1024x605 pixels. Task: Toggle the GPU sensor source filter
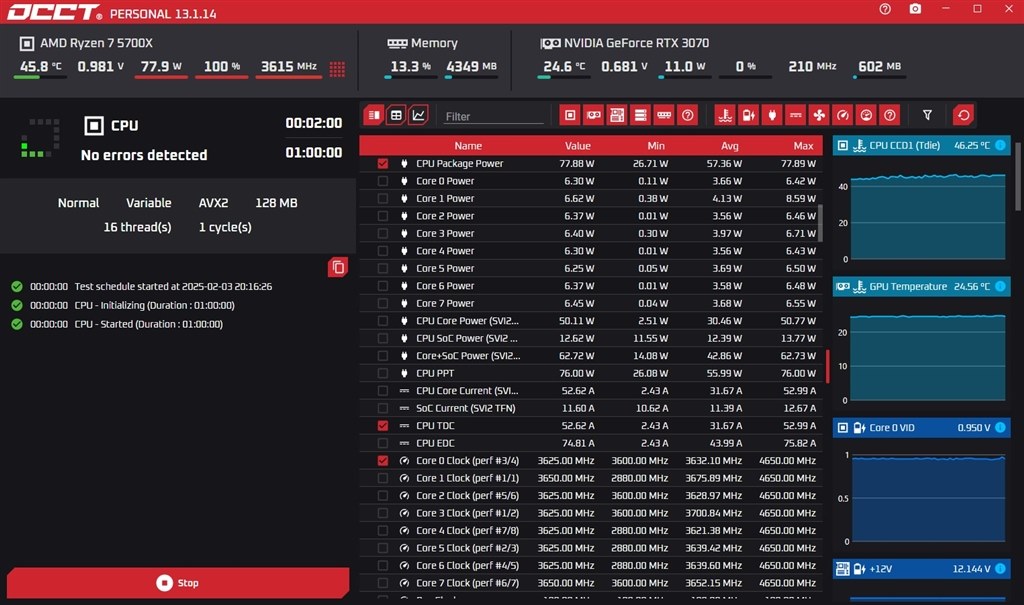point(594,116)
